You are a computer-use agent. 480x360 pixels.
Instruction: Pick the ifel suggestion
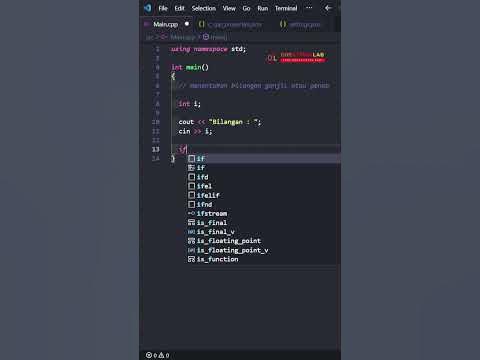(x=264, y=186)
